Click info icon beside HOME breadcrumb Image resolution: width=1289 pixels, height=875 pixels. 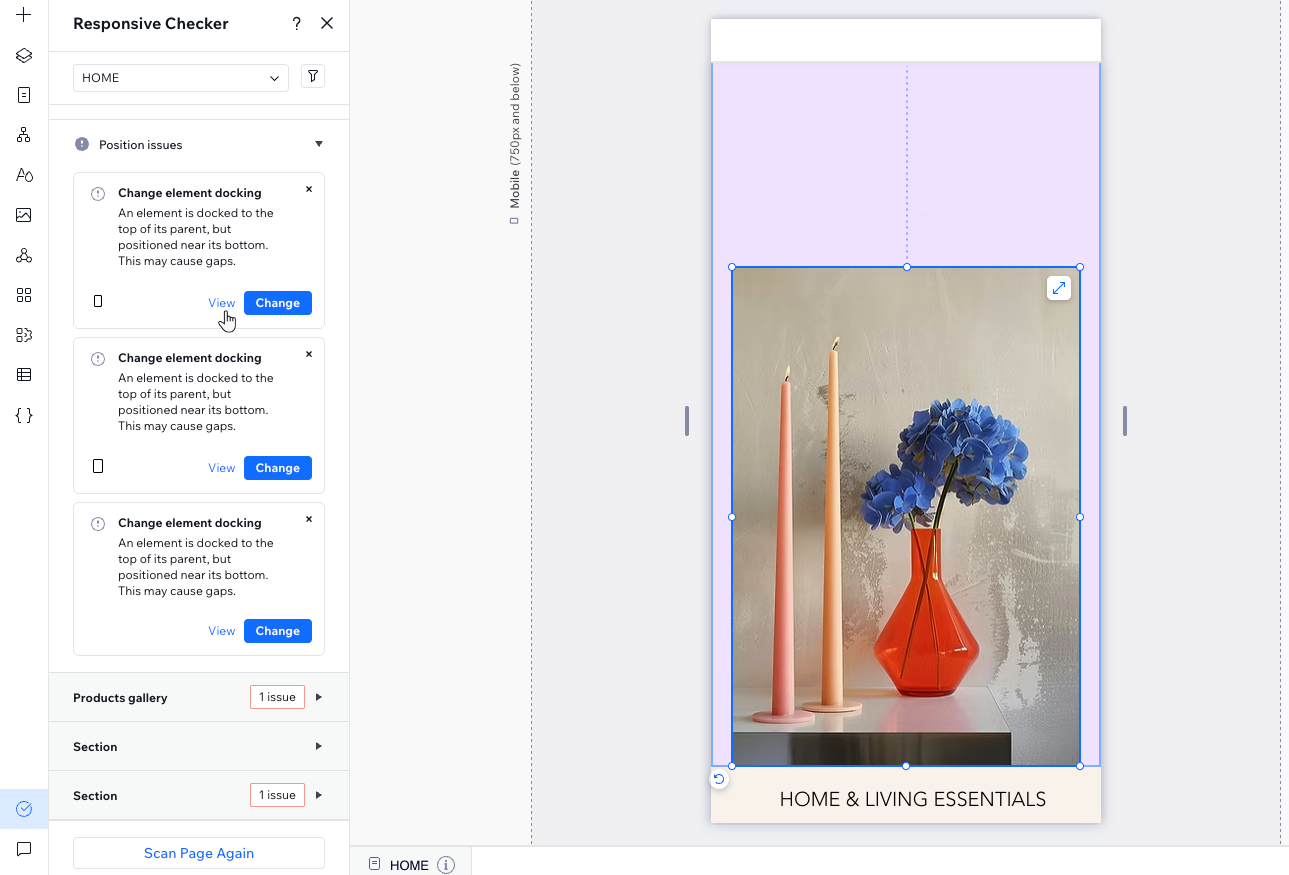[446, 865]
